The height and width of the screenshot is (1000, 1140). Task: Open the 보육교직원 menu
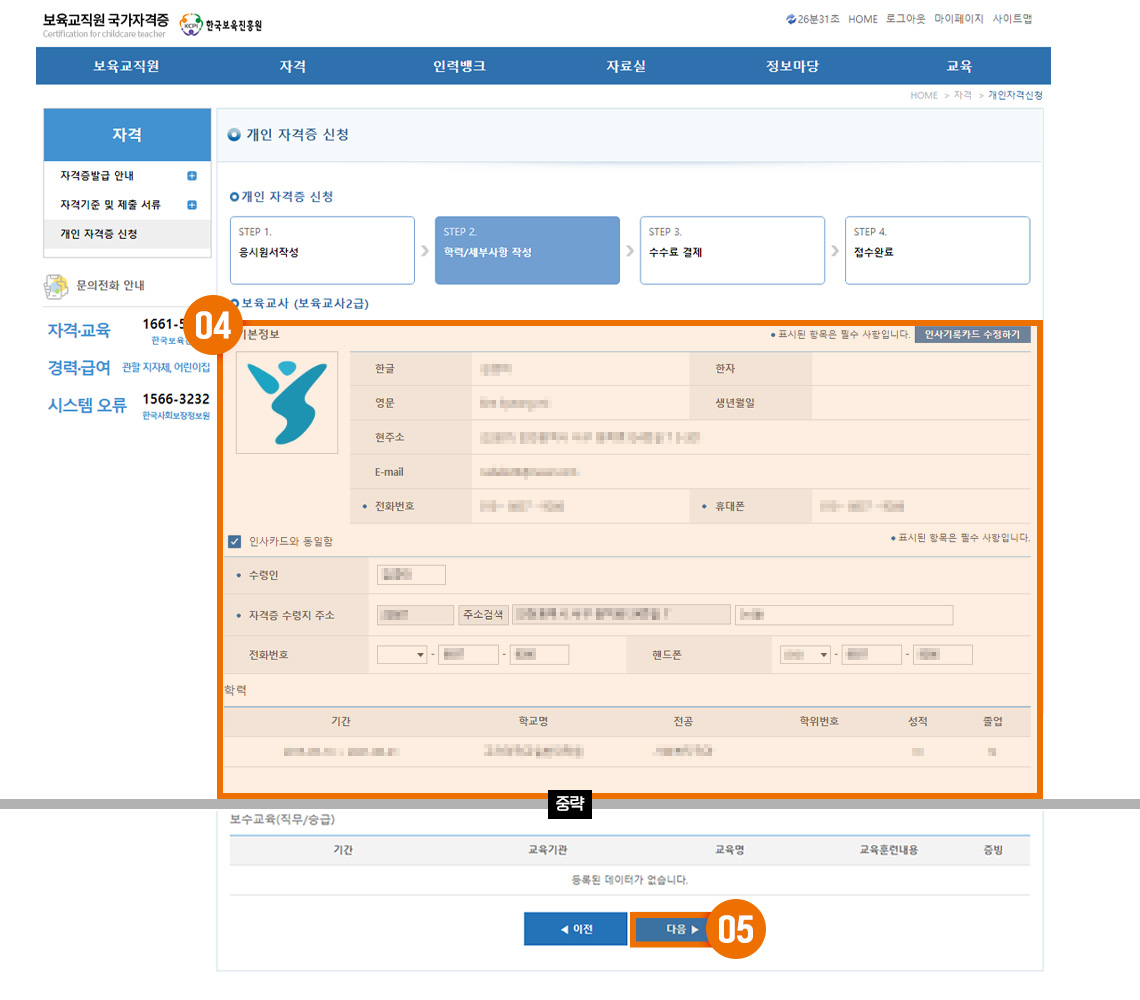pos(126,66)
